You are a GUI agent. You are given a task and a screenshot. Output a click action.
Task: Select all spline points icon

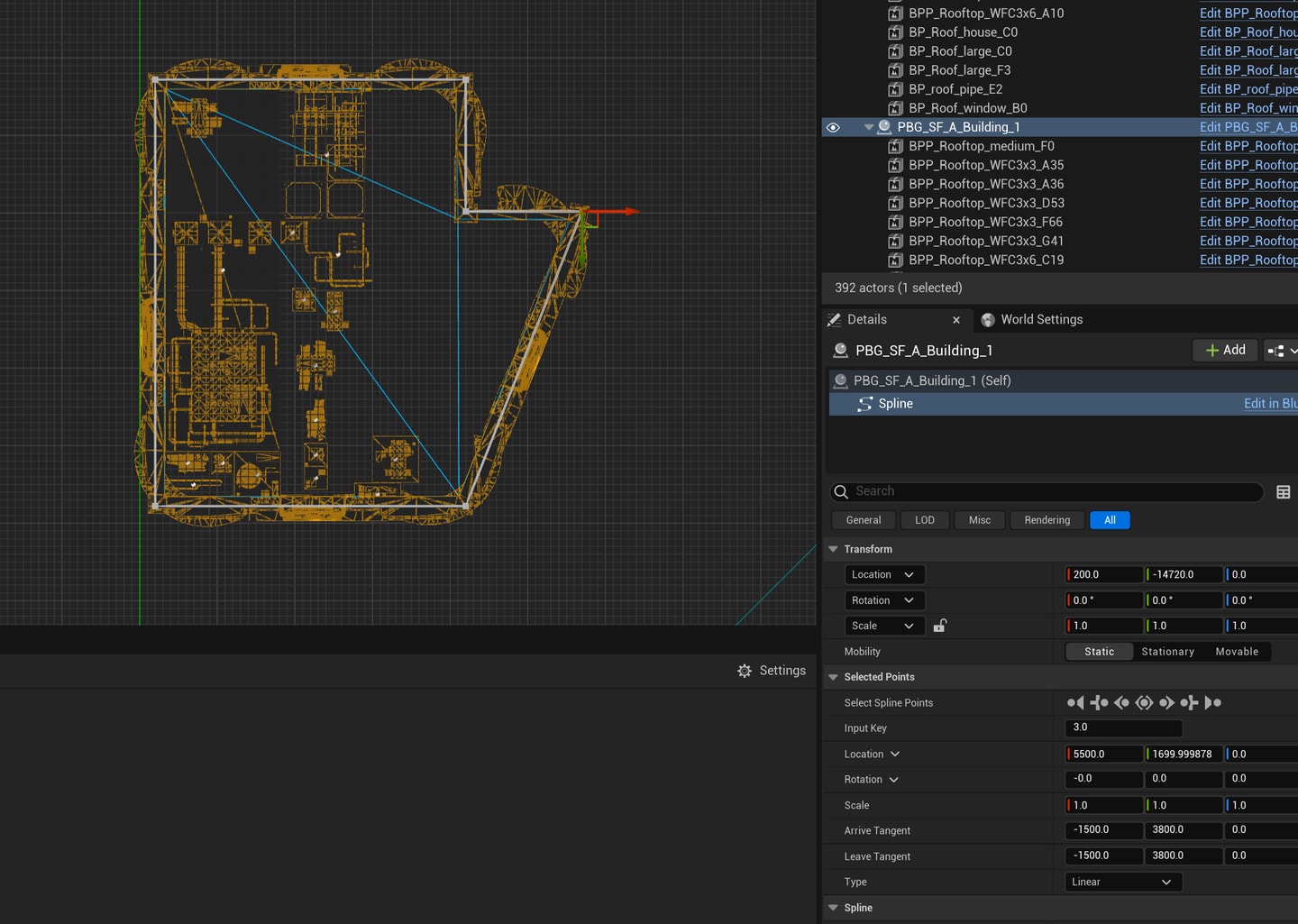tap(1144, 702)
